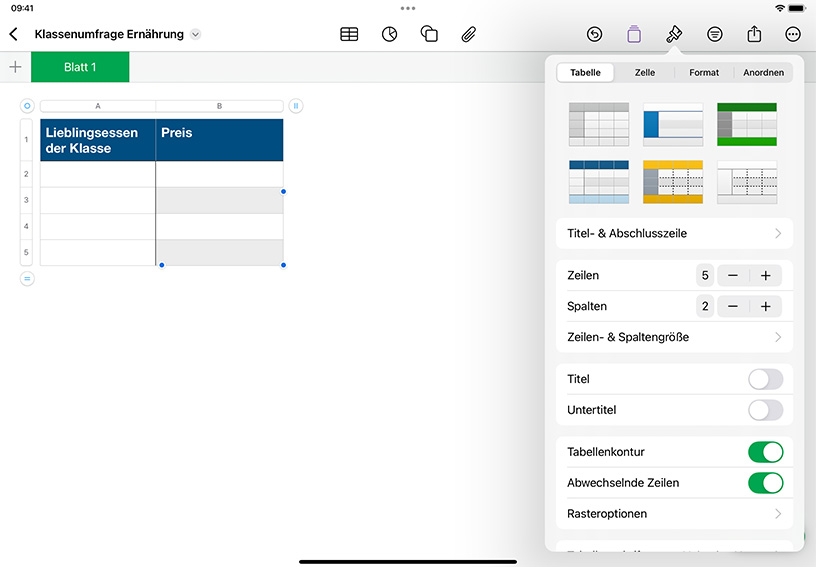Viewport: 816px width, 567px height.
Task: Disable the Tabellenkontur toggle
Action: (x=765, y=452)
